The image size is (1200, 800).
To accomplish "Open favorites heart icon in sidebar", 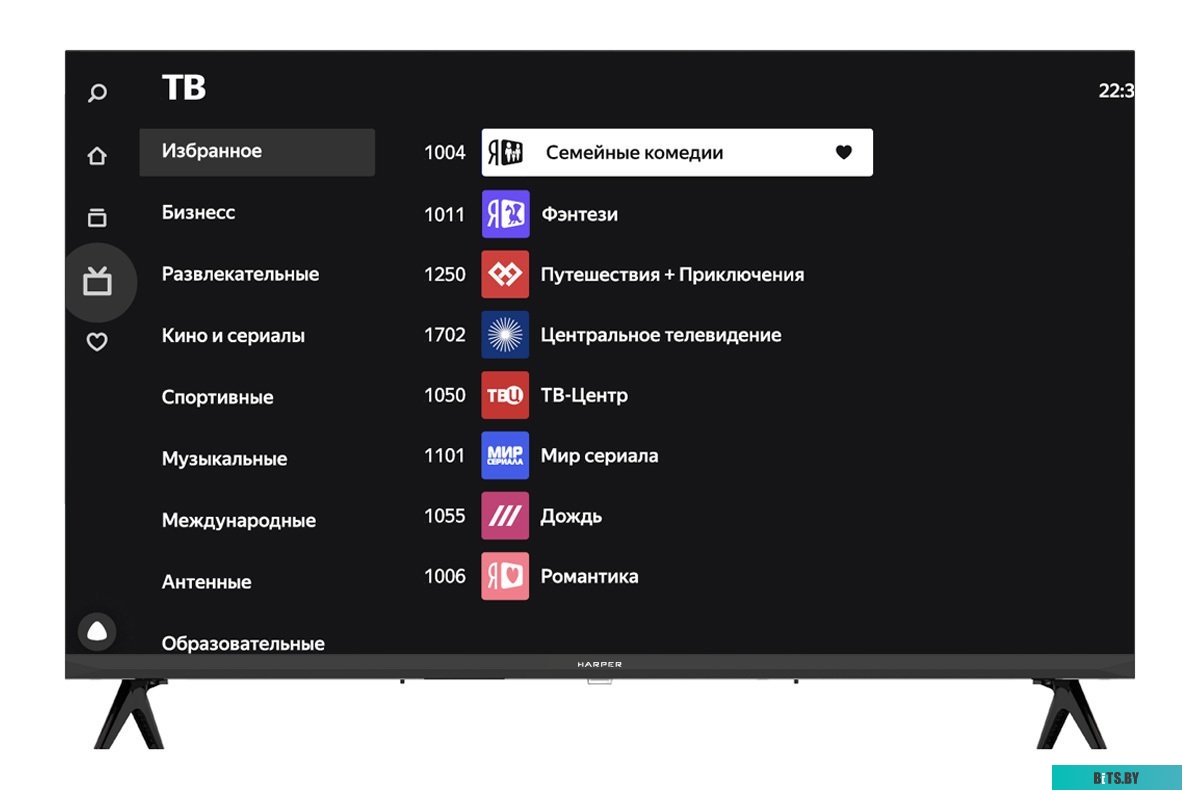I will click(97, 342).
